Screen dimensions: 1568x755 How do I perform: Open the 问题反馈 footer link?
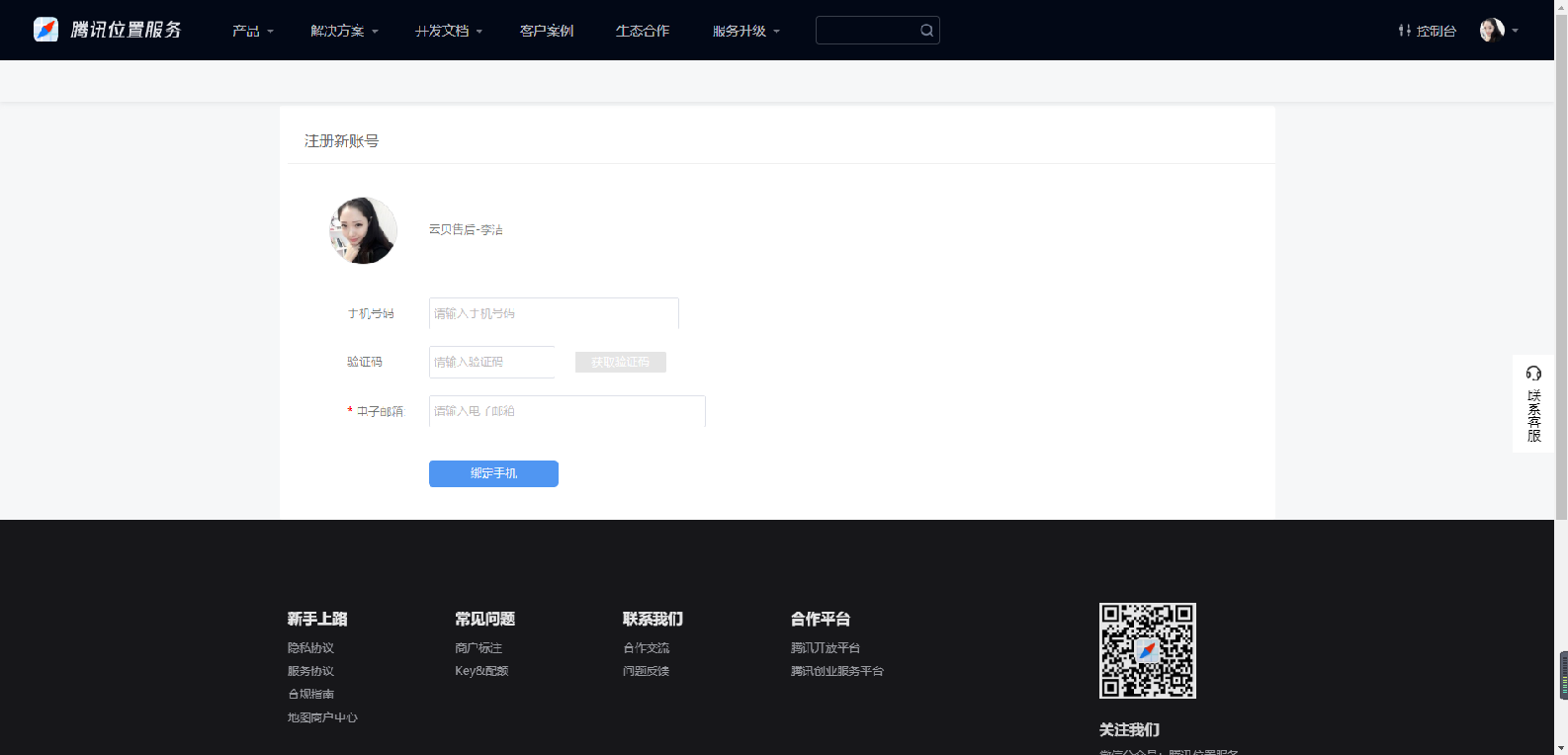click(x=647, y=671)
